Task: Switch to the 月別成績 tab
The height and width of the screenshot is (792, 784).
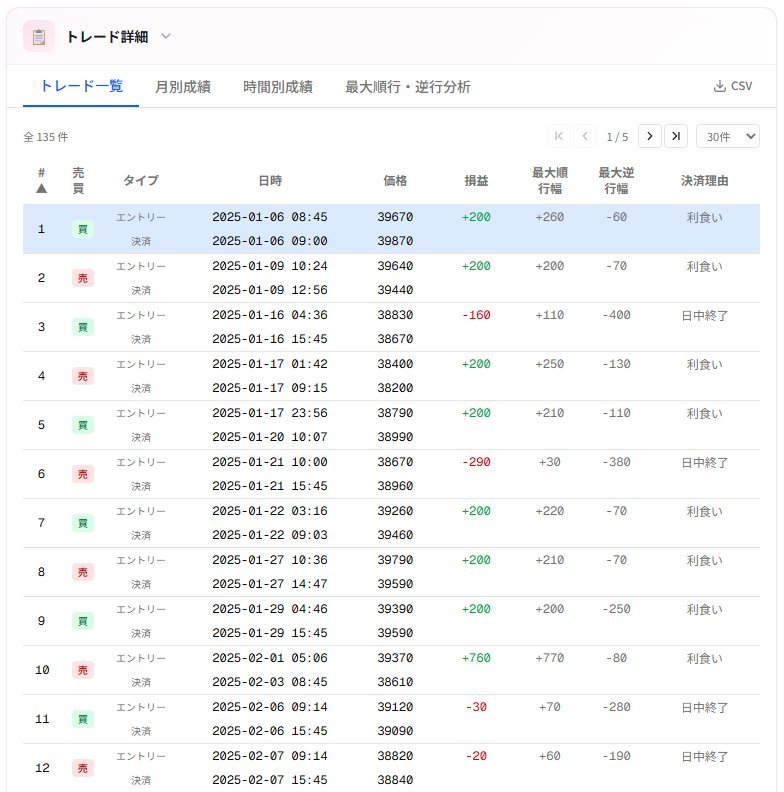Action: pos(182,87)
